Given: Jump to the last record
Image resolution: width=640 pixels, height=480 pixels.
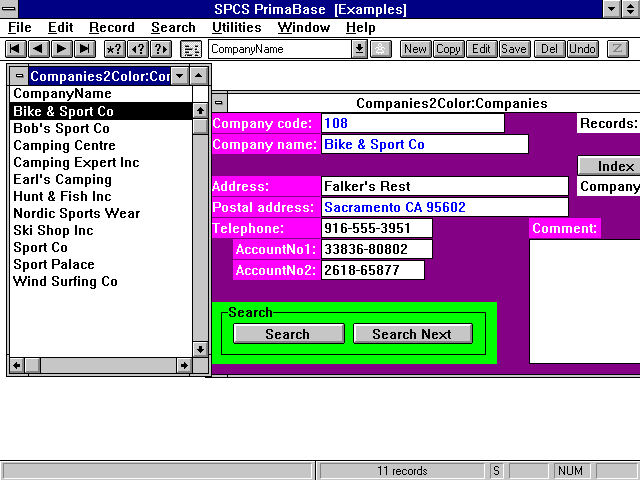Looking at the screenshot, I should 84,49.
